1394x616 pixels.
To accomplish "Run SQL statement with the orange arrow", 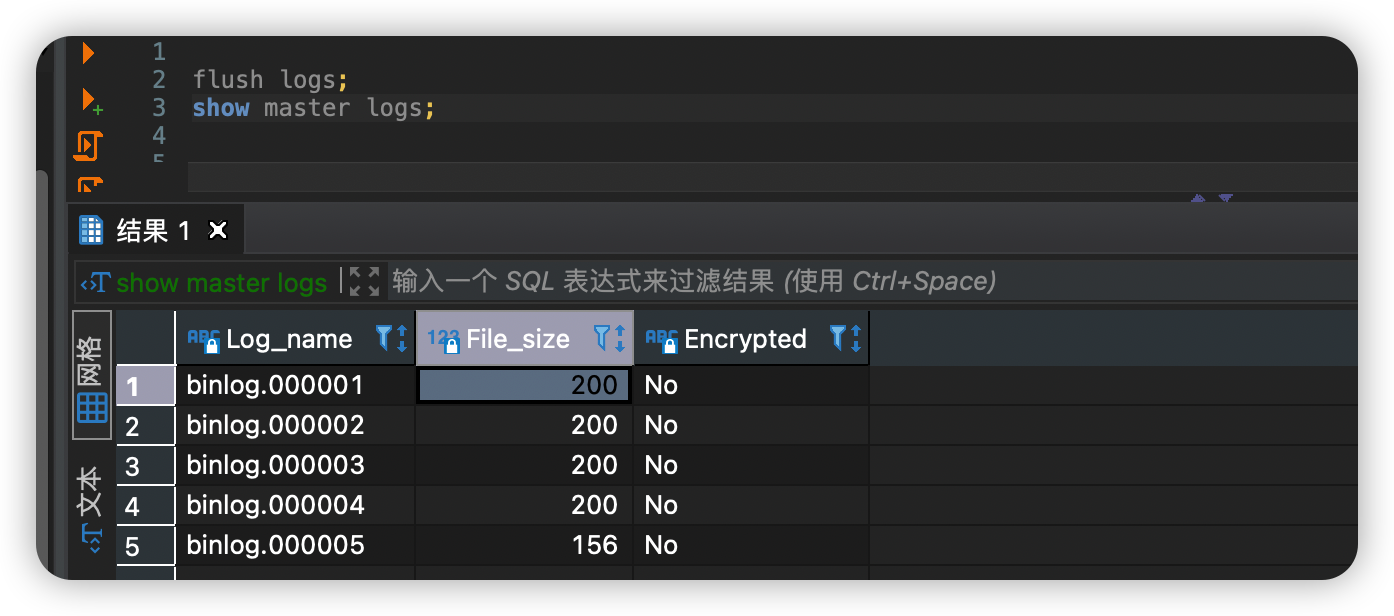I will click(88, 53).
